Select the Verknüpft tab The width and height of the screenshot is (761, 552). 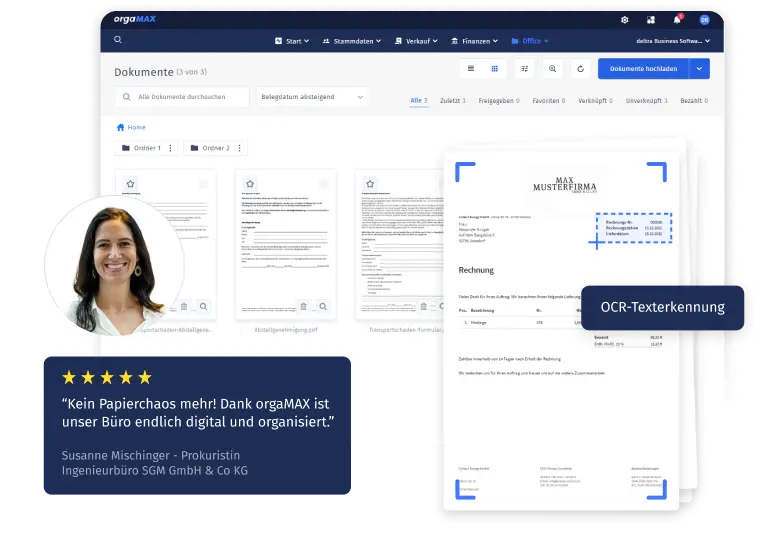point(595,100)
